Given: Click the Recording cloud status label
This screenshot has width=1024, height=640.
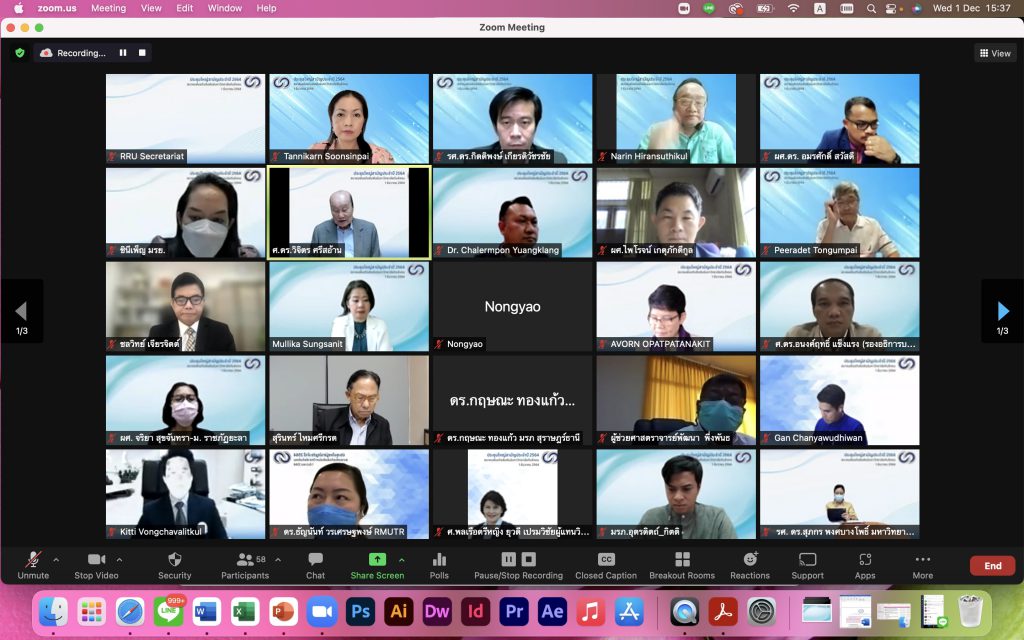Looking at the screenshot, I should (72, 53).
